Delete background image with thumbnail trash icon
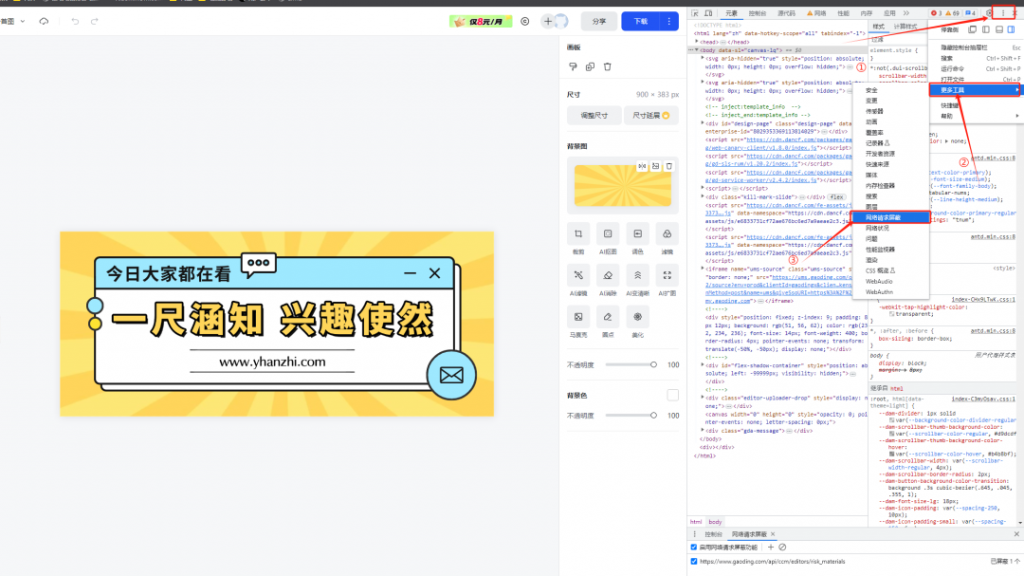The width and height of the screenshot is (1024, 576). (x=669, y=167)
